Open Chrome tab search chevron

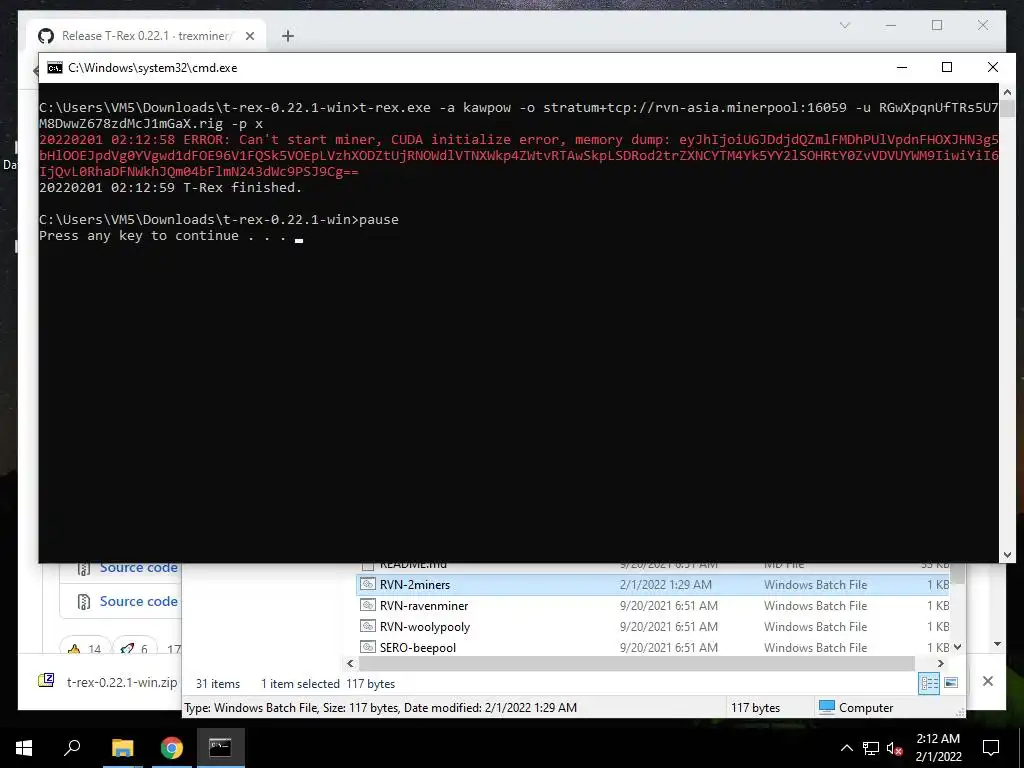pos(844,25)
